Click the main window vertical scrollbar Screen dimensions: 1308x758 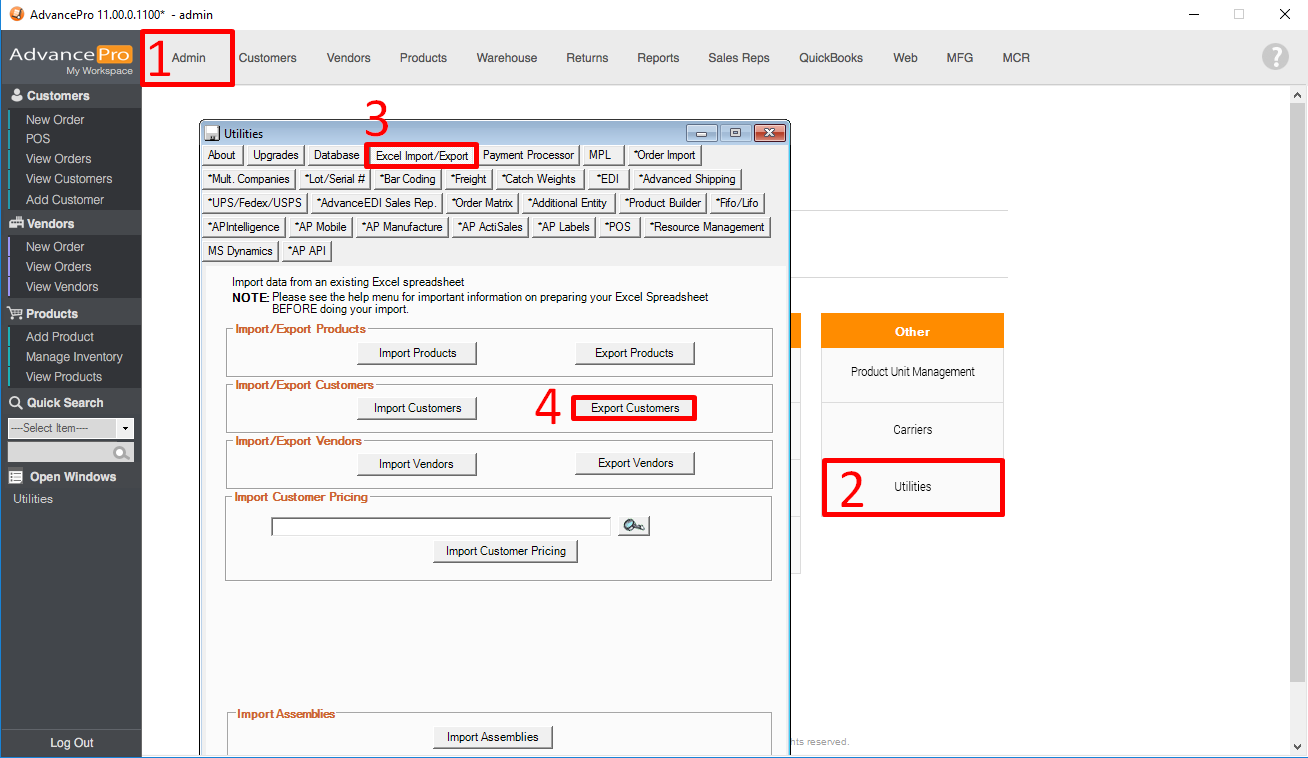(1298, 400)
